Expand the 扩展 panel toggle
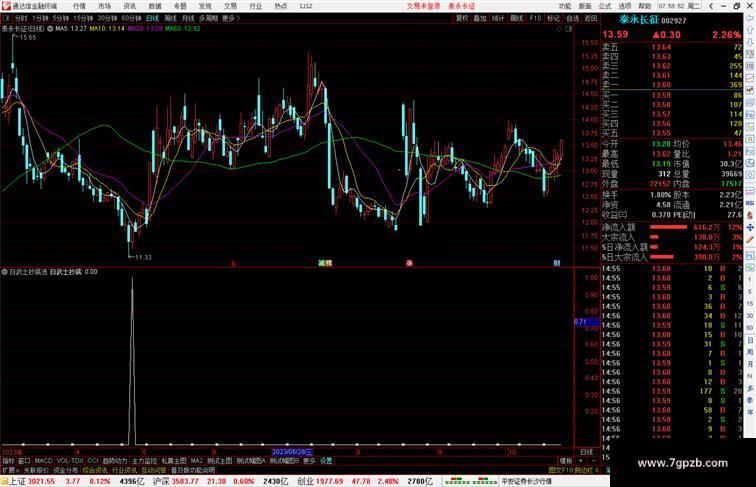This screenshot has width=756, height=487. tap(11, 470)
